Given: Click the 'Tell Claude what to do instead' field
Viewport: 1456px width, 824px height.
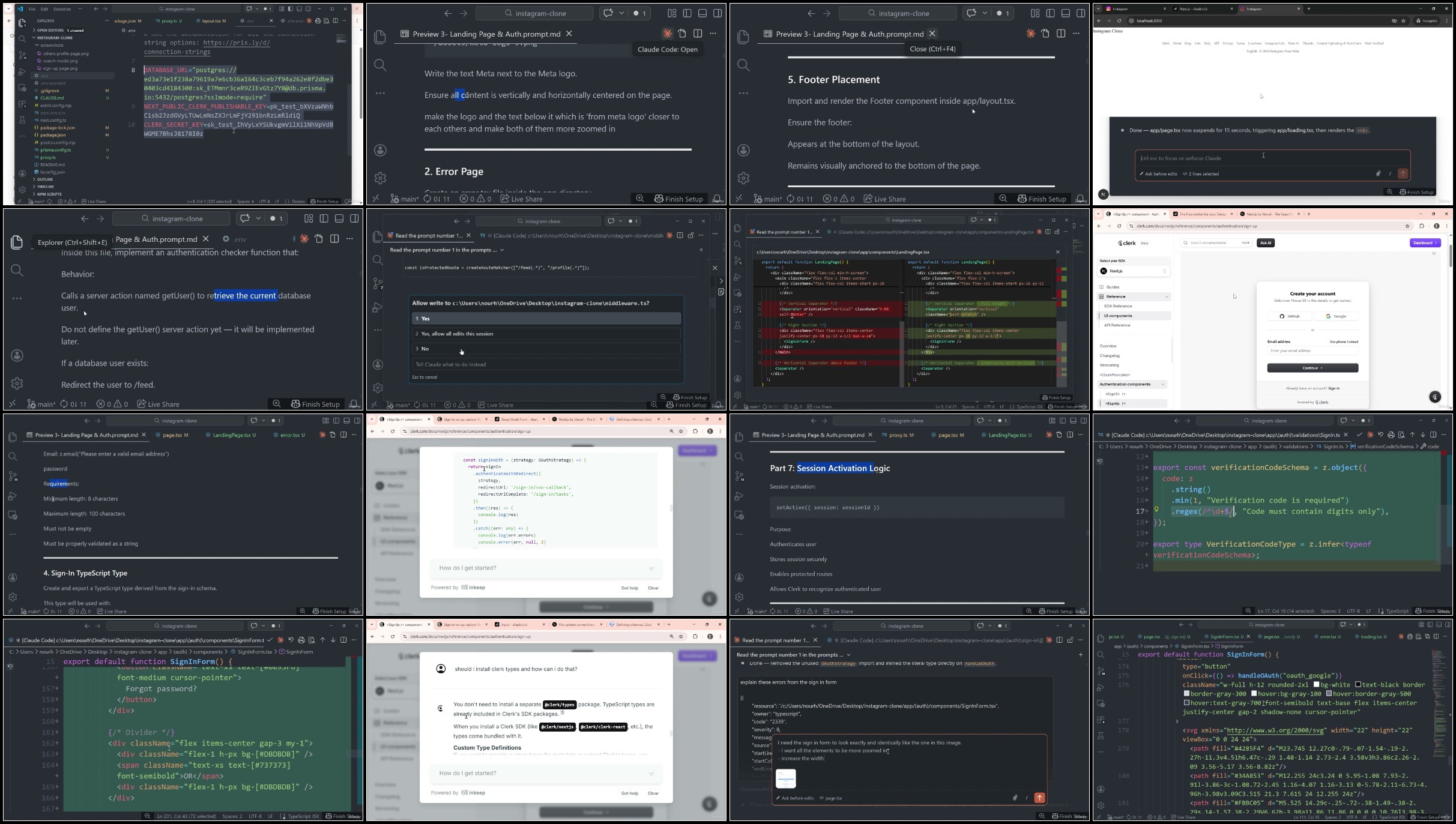Looking at the screenshot, I should pos(546,364).
